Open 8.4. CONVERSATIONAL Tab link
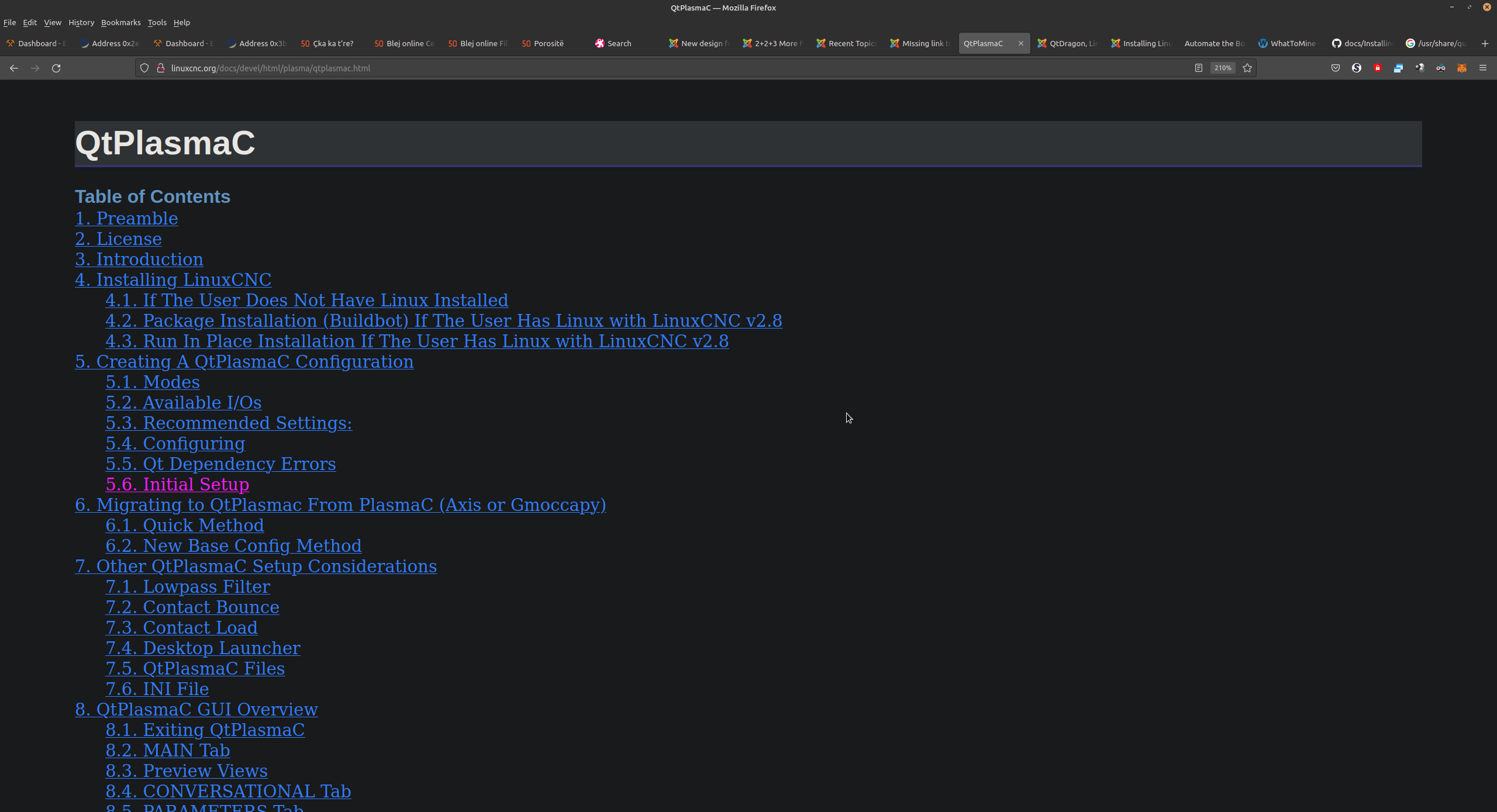The image size is (1497, 812). pyautogui.click(x=228, y=791)
